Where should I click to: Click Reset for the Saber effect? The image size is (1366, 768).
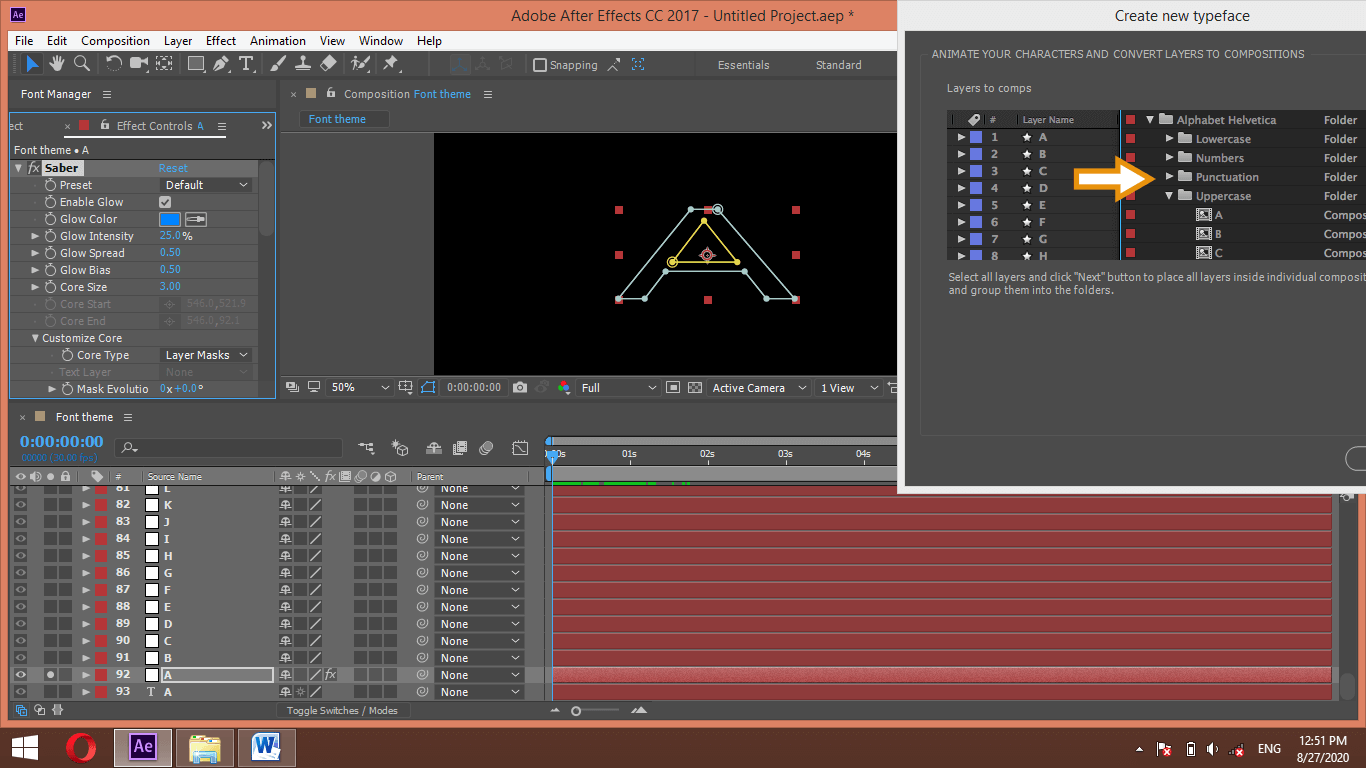[173, 168]
